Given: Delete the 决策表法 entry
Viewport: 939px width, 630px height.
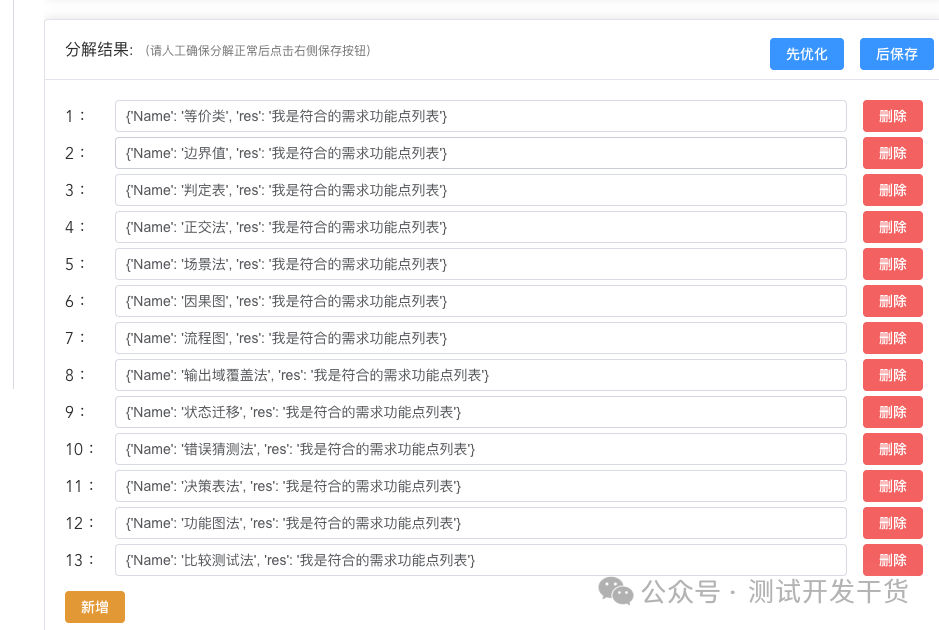Looking at the screenshot, I should point(891,486).
